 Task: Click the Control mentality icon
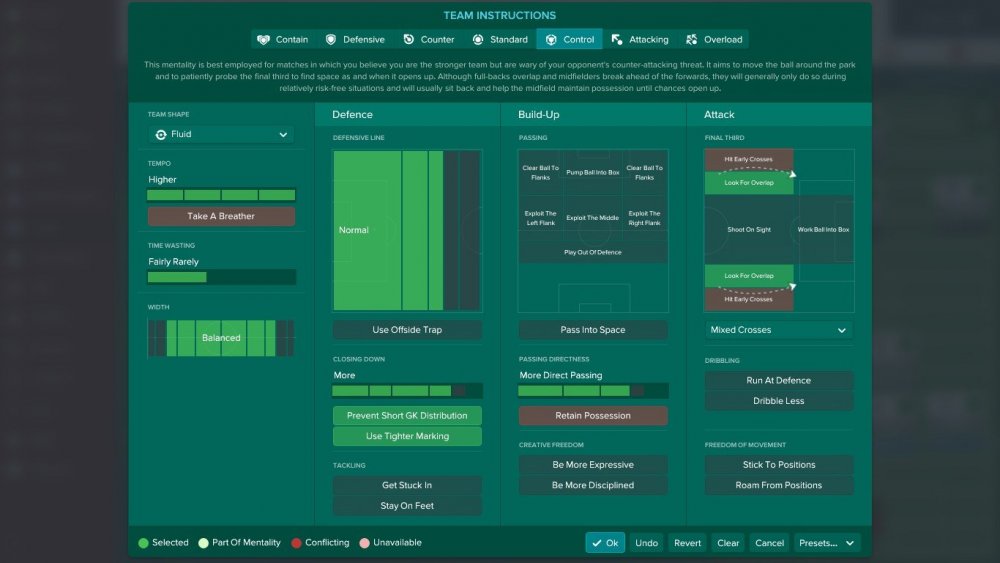(551, 40)
